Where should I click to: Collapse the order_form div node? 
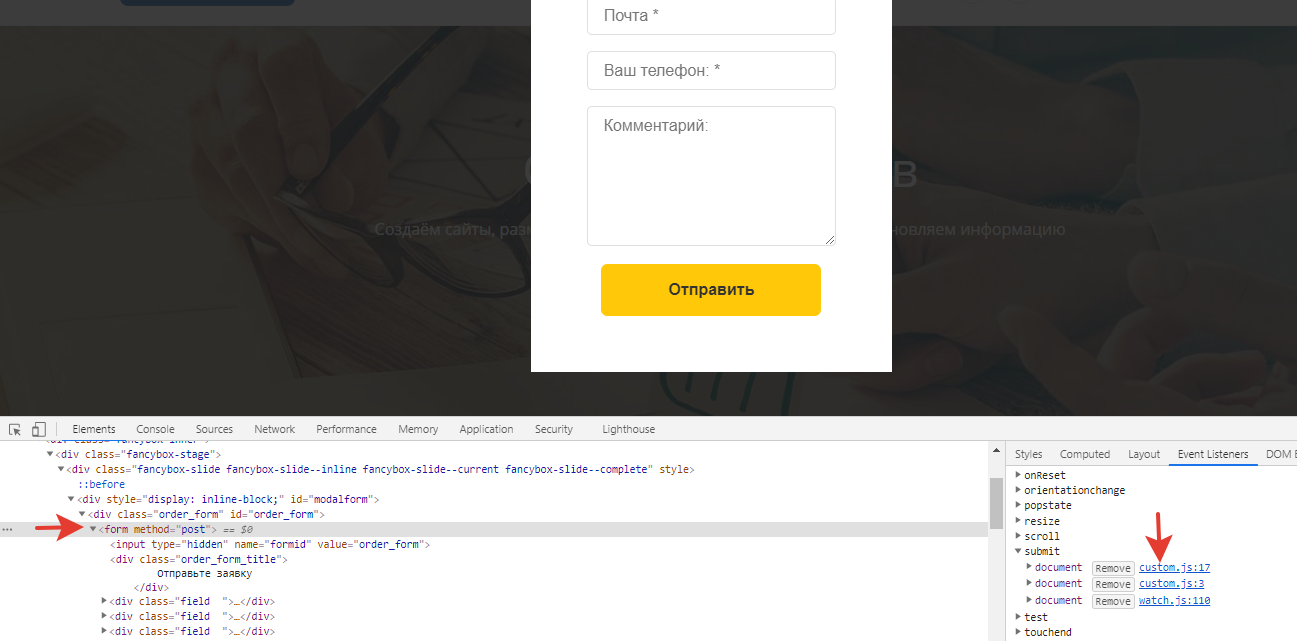click(84, 514)
